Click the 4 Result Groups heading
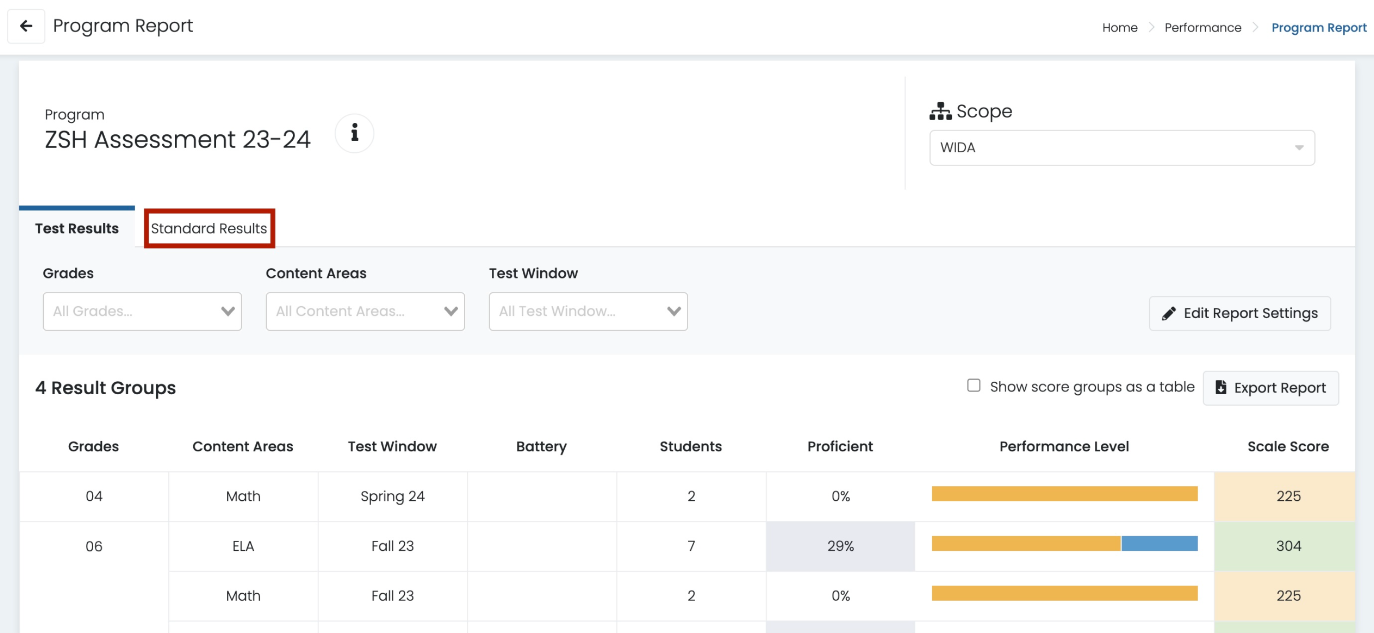Screen dimensions: 1374x633 [x=106, y=388]
